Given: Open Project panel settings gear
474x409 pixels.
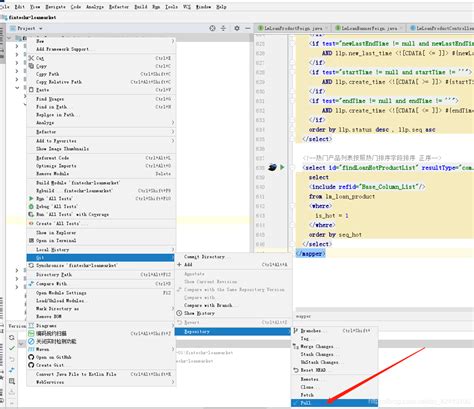Looking at the screenshot, I should pyautogui.click(x=237, y=28).
